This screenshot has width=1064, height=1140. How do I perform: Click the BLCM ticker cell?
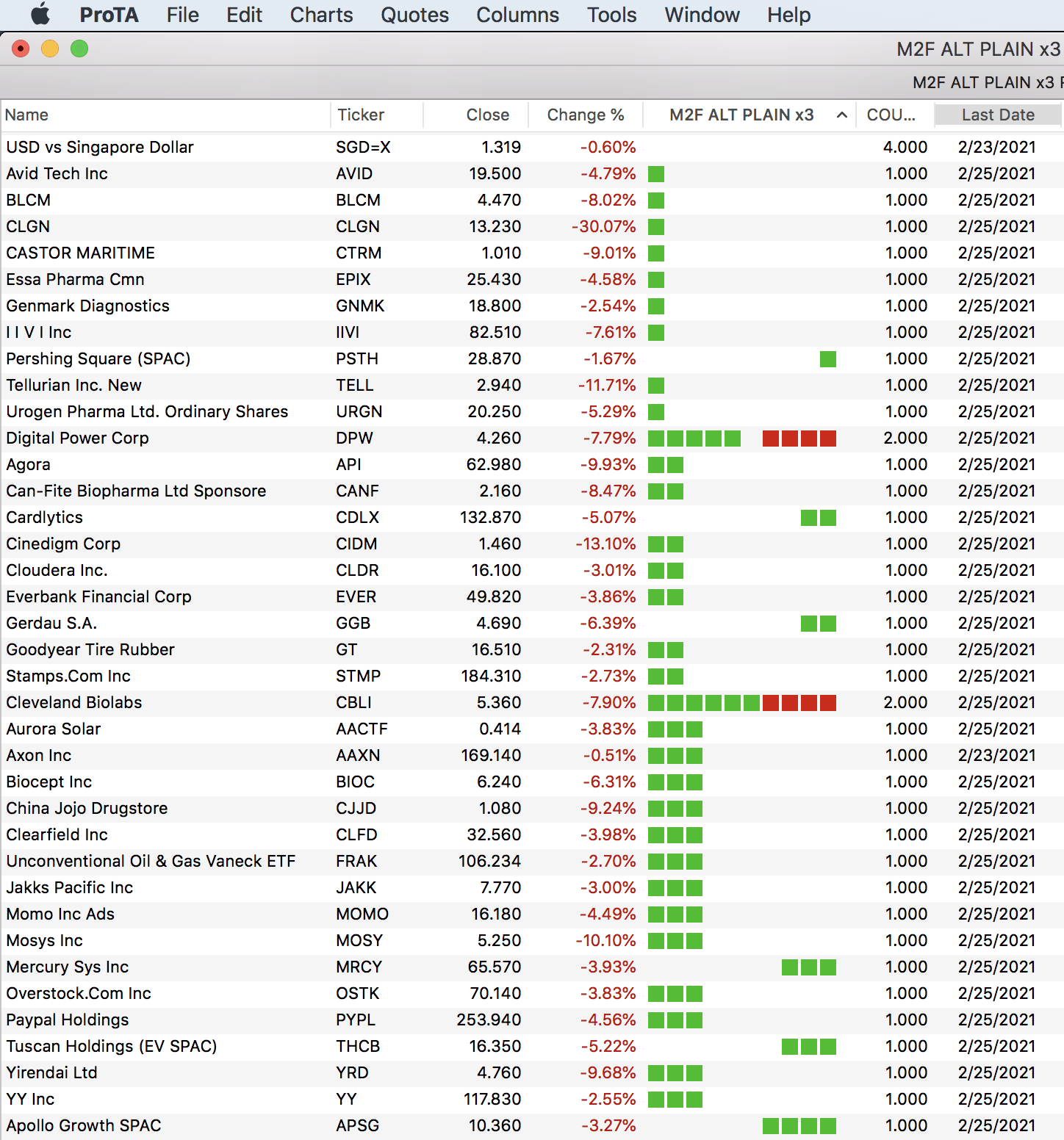[x=358, y=201]
